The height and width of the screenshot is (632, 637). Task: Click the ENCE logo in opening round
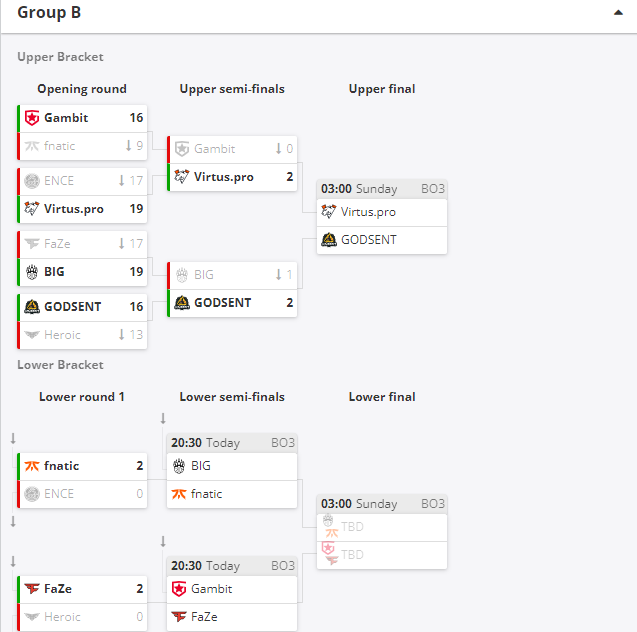[32, 181]
